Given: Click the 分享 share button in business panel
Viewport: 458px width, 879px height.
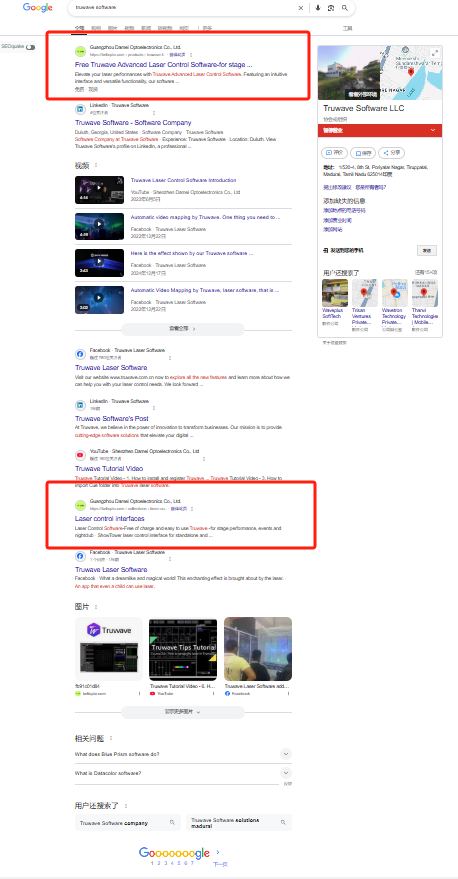Looking at the screenshot, I should click(x=391, y=152).
